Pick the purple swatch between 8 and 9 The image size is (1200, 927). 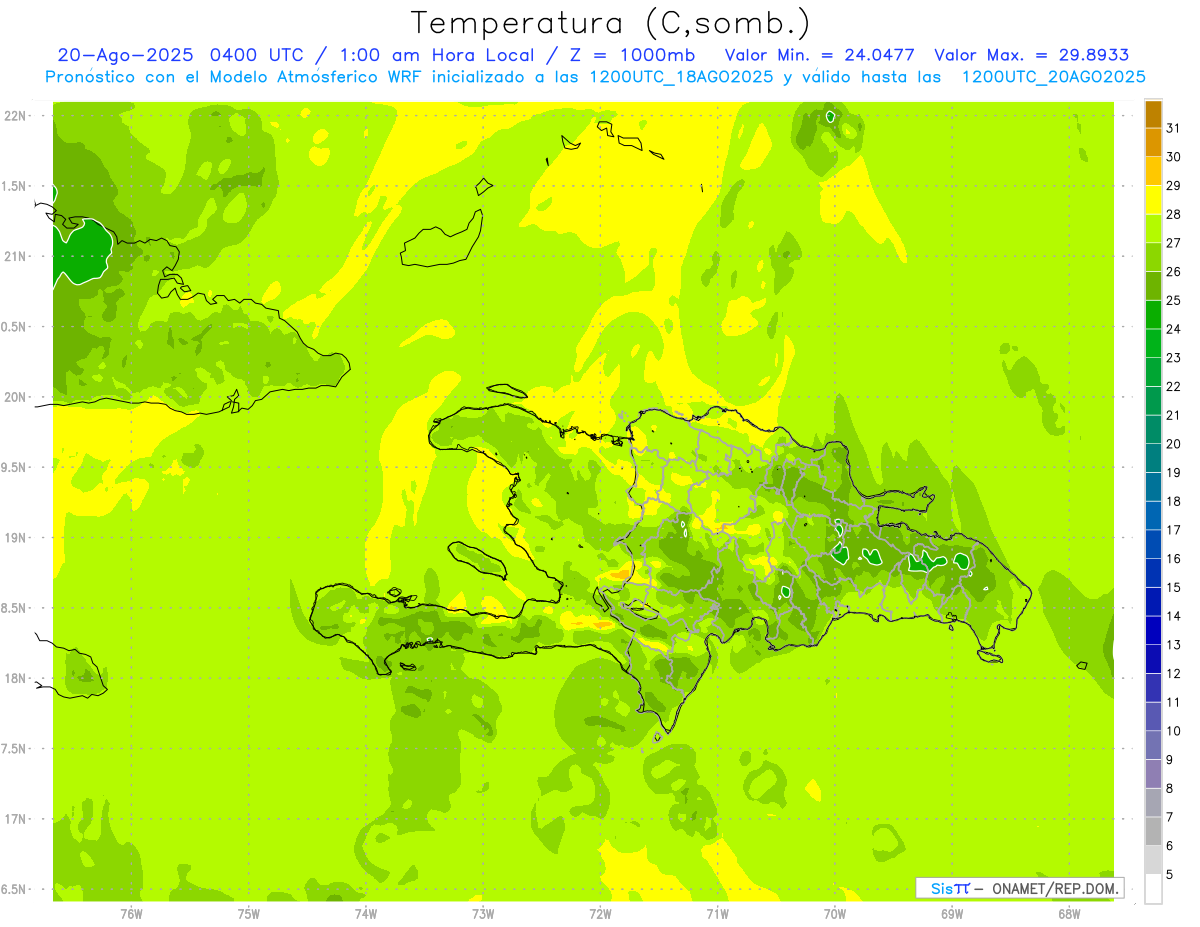click(1153, 774)
